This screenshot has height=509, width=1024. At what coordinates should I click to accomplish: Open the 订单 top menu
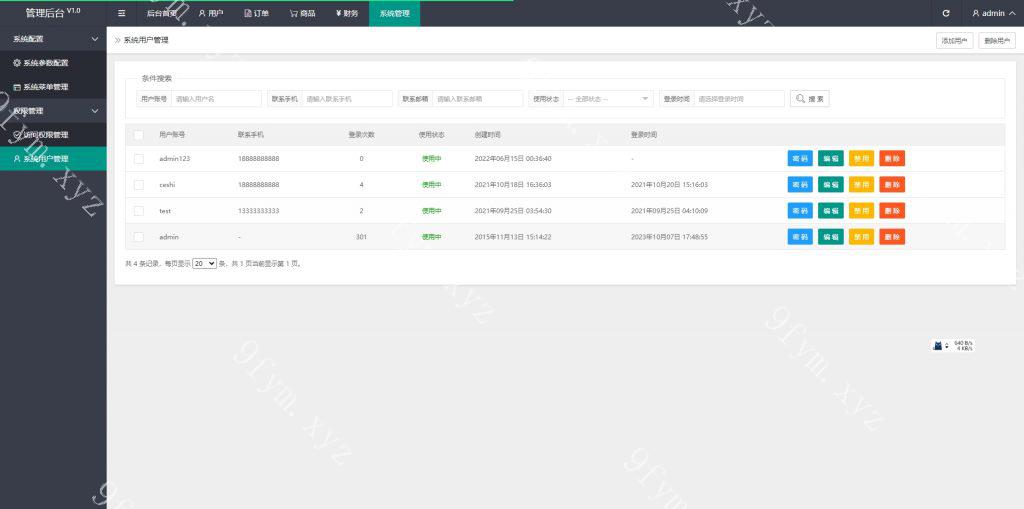256,13
